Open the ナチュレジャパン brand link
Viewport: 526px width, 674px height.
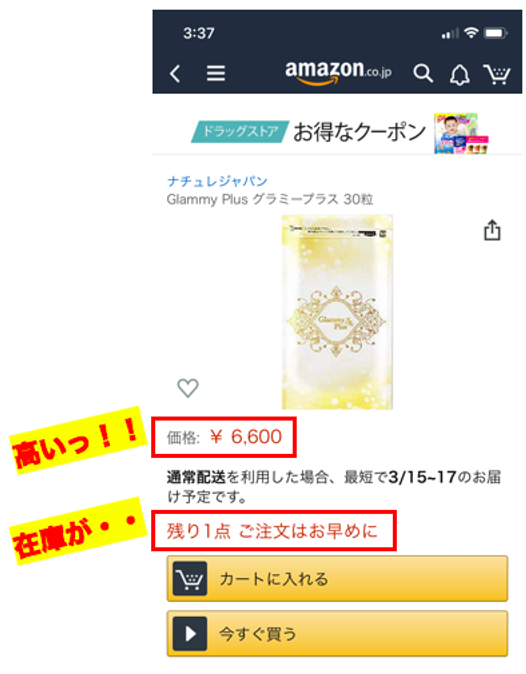tap(217, 181)
